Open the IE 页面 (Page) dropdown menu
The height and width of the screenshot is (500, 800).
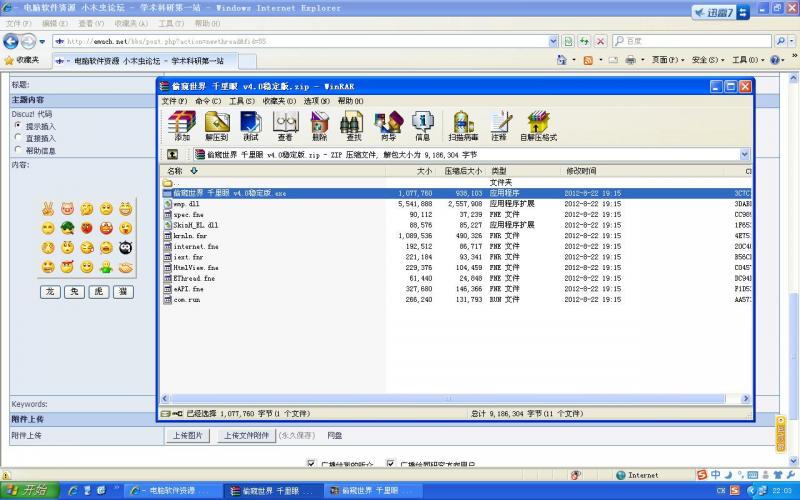click(x=668, y=60)
